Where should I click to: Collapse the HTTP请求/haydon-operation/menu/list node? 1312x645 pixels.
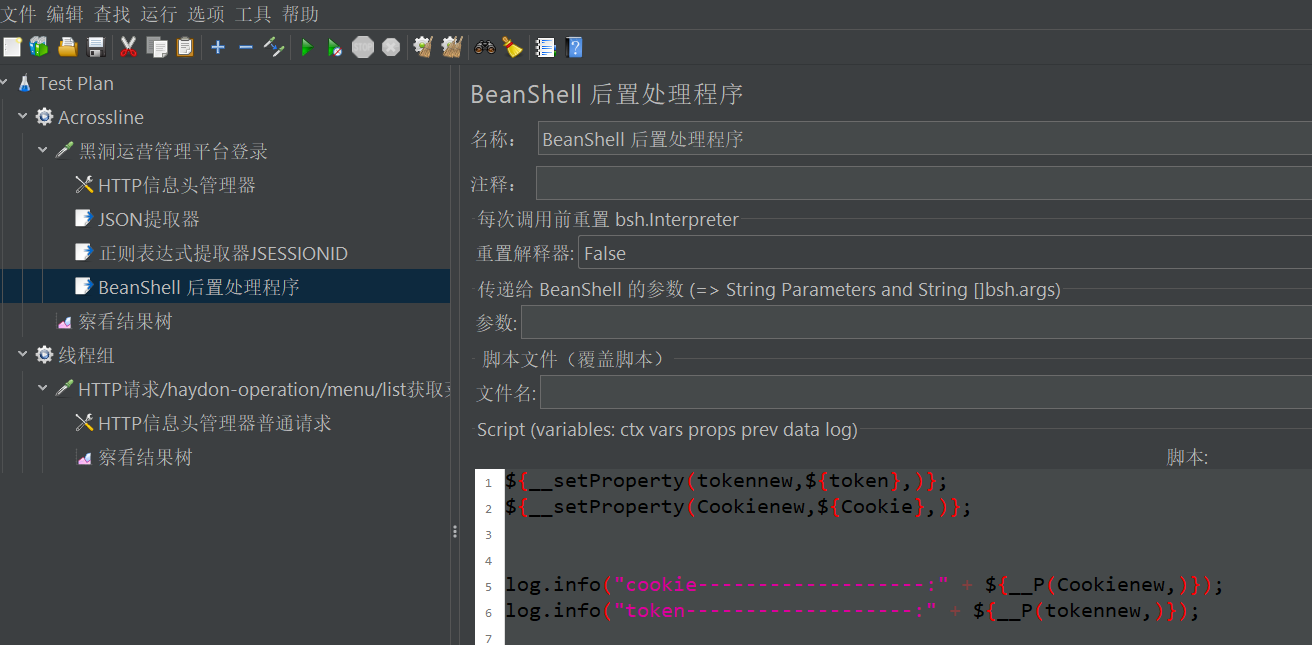[x=43, y=389]
